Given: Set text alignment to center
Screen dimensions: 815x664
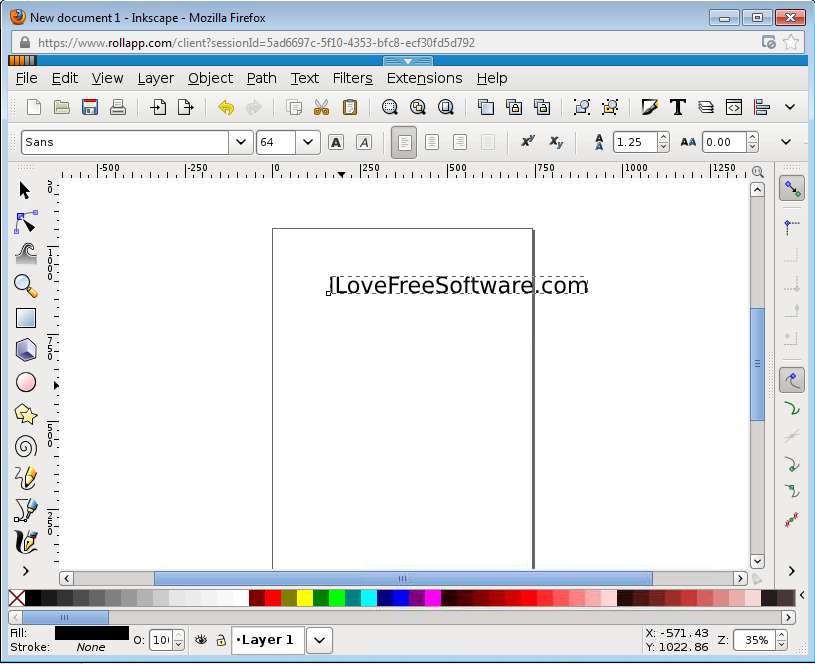Looking at the screenshot, I should (x=432, y=142).
